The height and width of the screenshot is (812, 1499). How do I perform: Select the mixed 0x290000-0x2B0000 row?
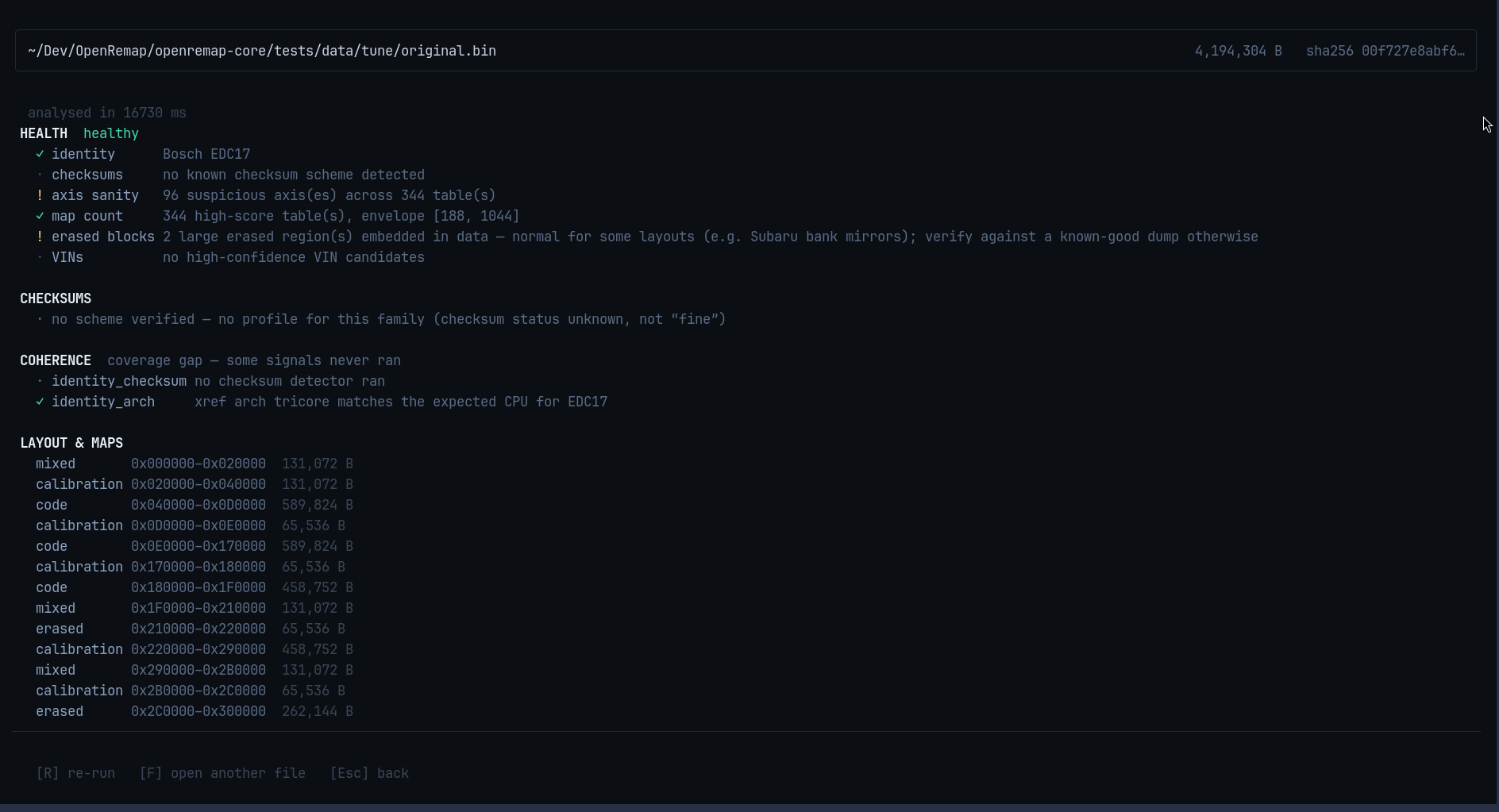point(195,670)
